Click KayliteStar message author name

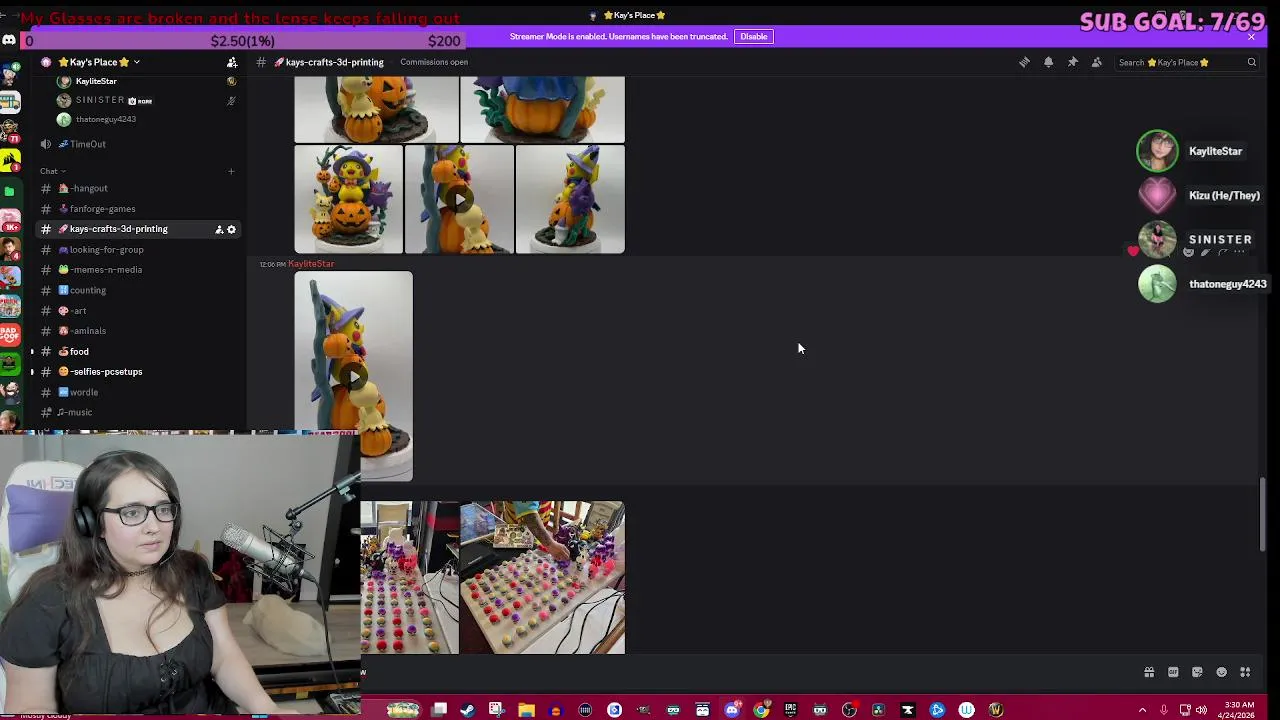click(311, 264)
